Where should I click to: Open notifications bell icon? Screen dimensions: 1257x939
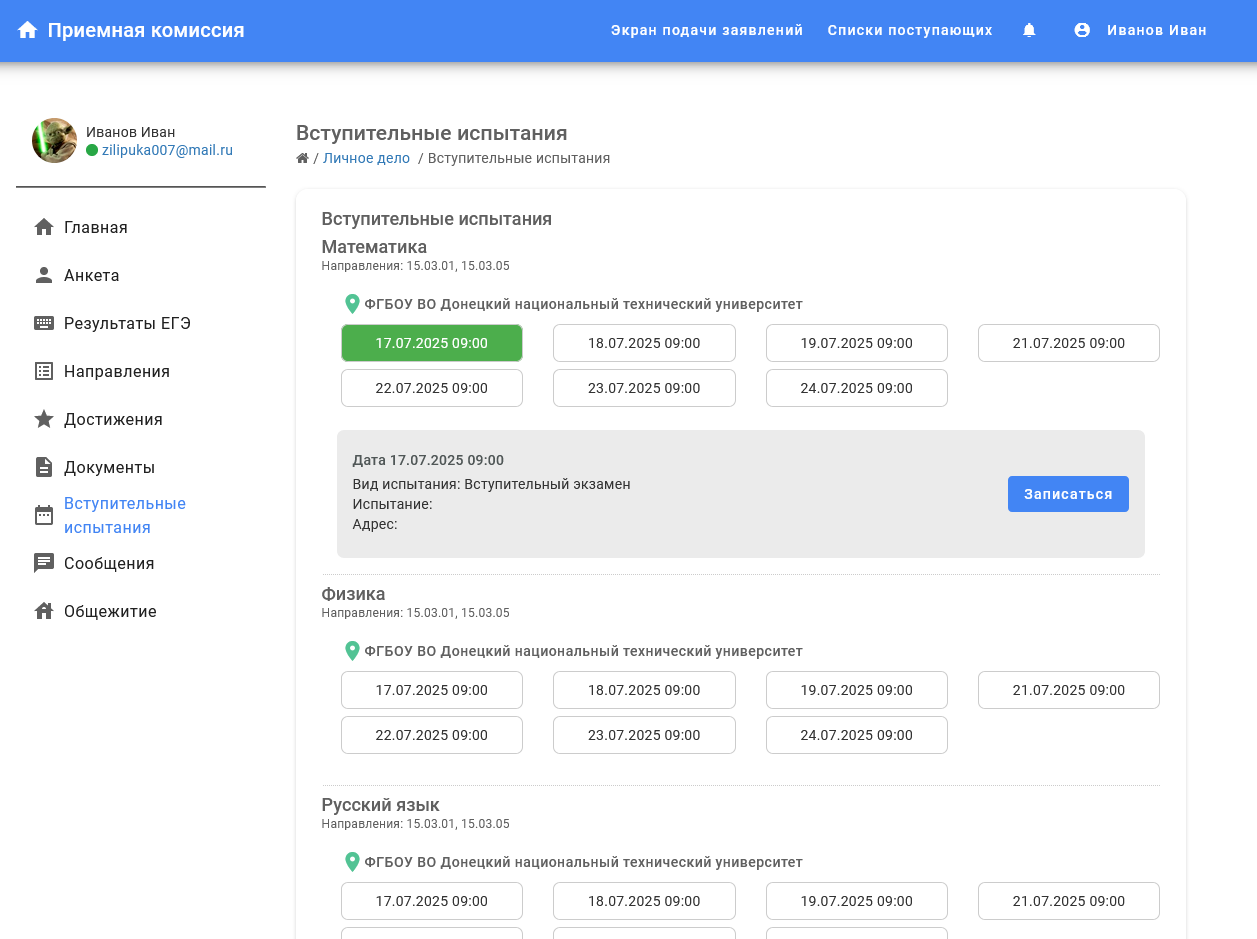click(1029, 30)
